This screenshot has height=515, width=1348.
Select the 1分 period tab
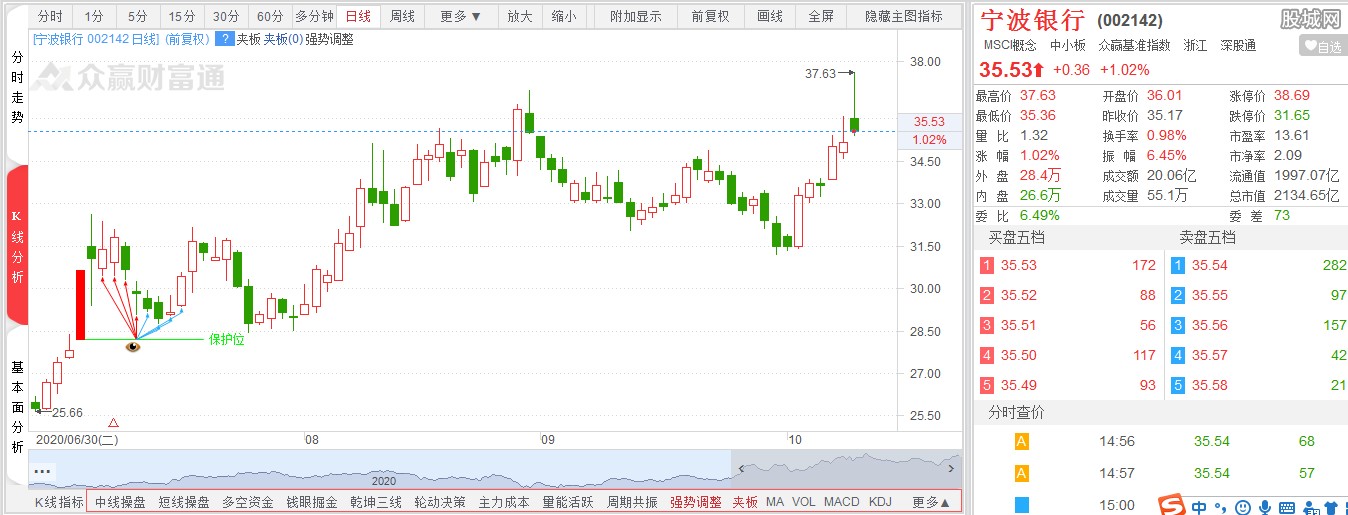[94, 17]
